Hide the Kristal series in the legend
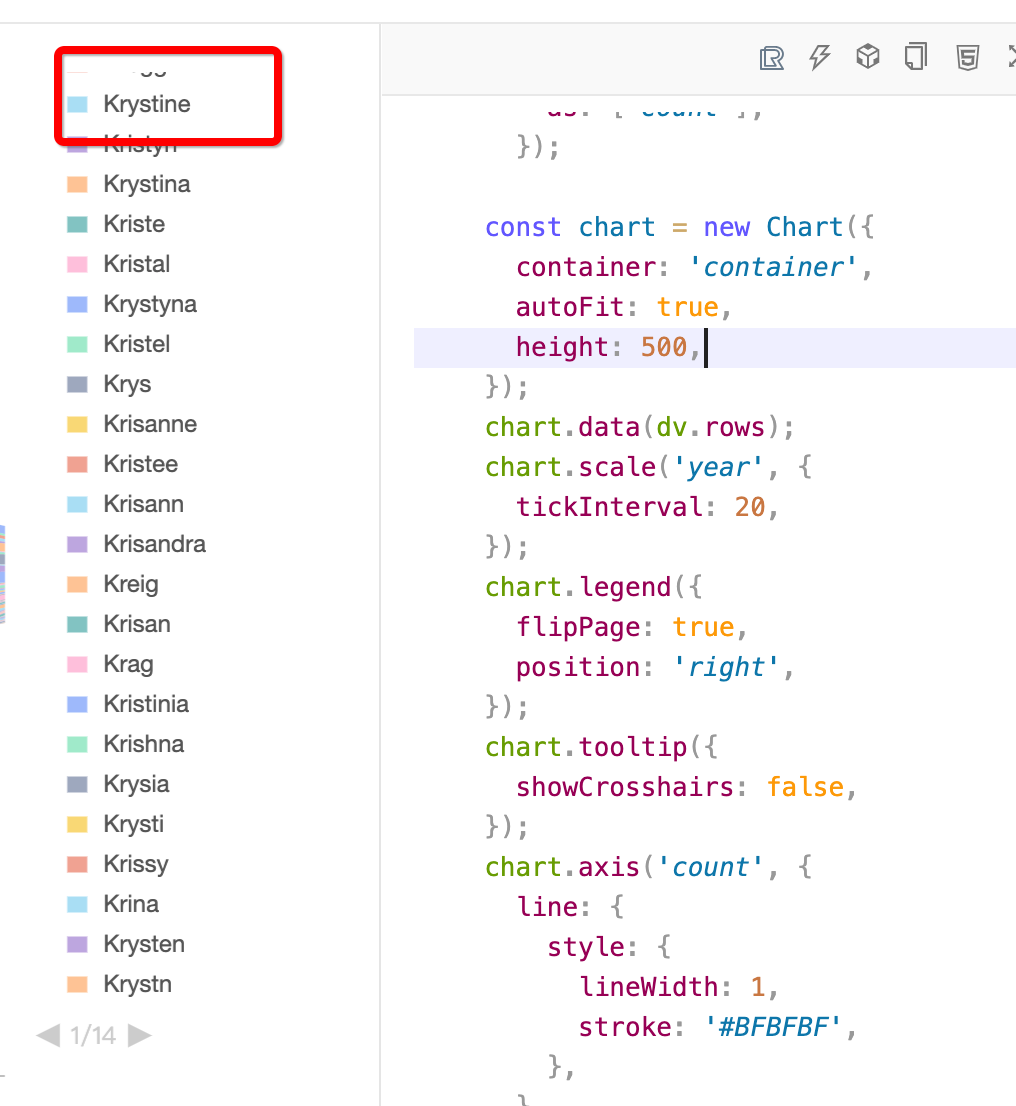Viewport: 1016px width, 1106px height. coord(119,265)
